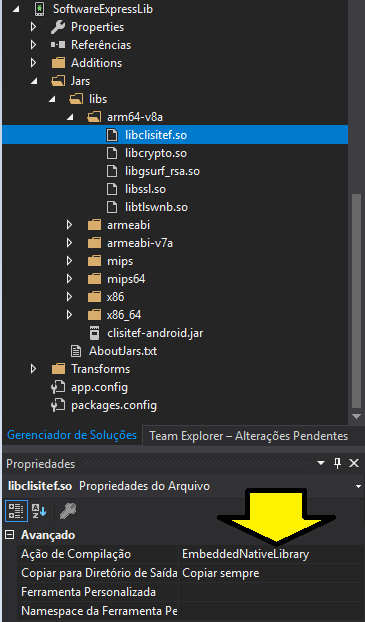Collapse the SoftwareExpressLib project node
This screenshot has height=622, width=365.
click(15, 9)
